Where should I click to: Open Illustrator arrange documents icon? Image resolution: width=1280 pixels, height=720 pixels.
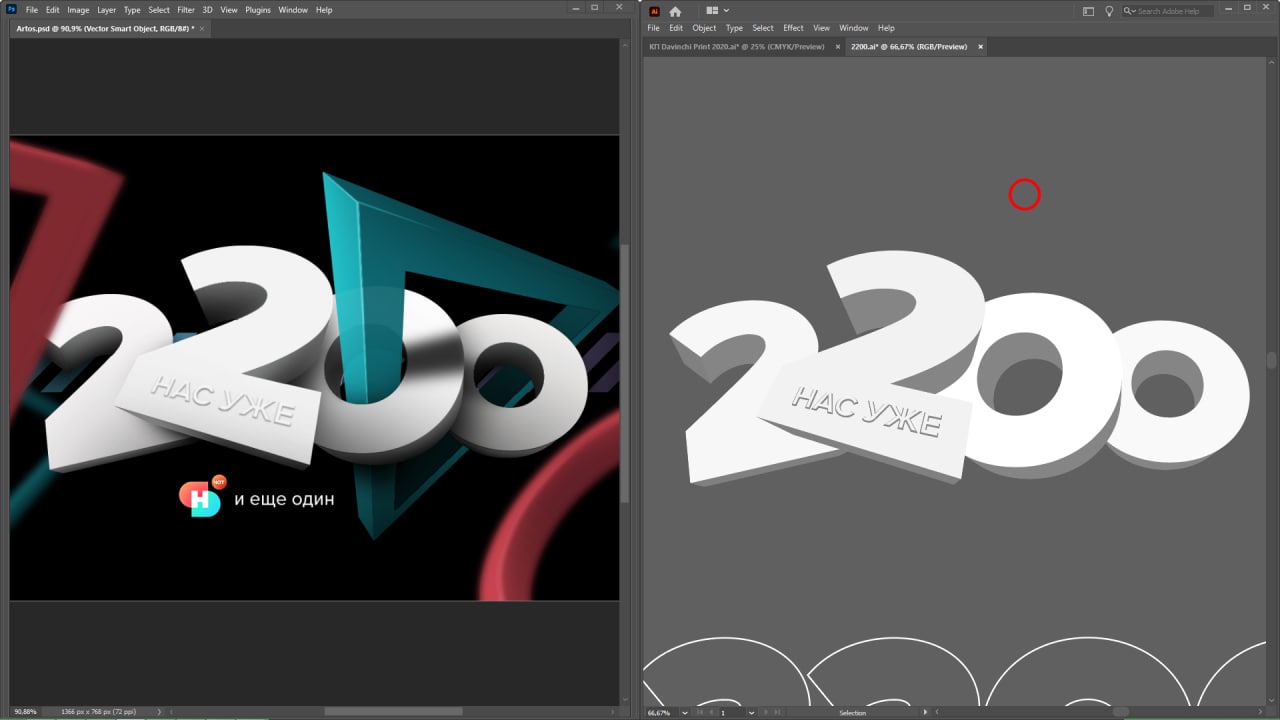[712, 10]
